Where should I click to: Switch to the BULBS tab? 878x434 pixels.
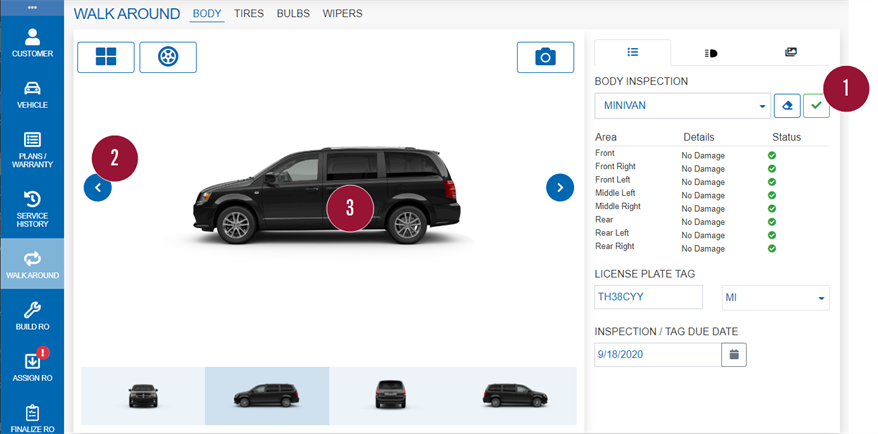click(293, 13)
